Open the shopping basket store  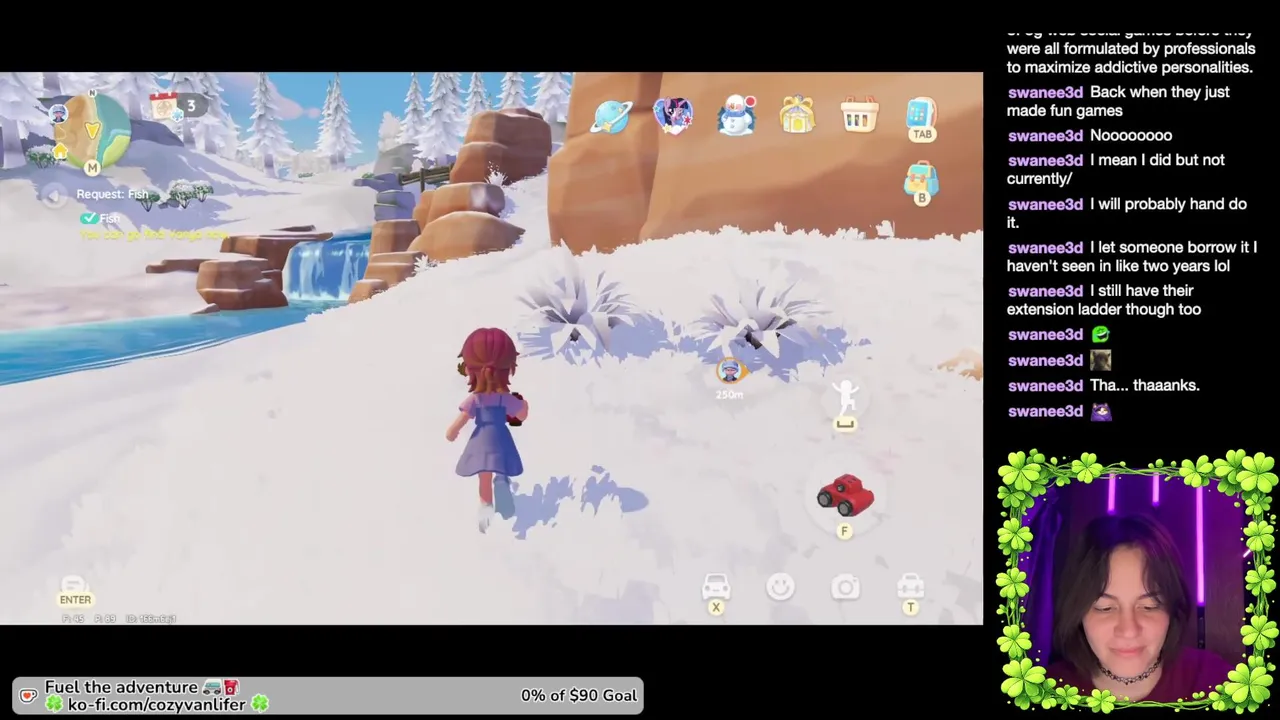tap(859, 116)
